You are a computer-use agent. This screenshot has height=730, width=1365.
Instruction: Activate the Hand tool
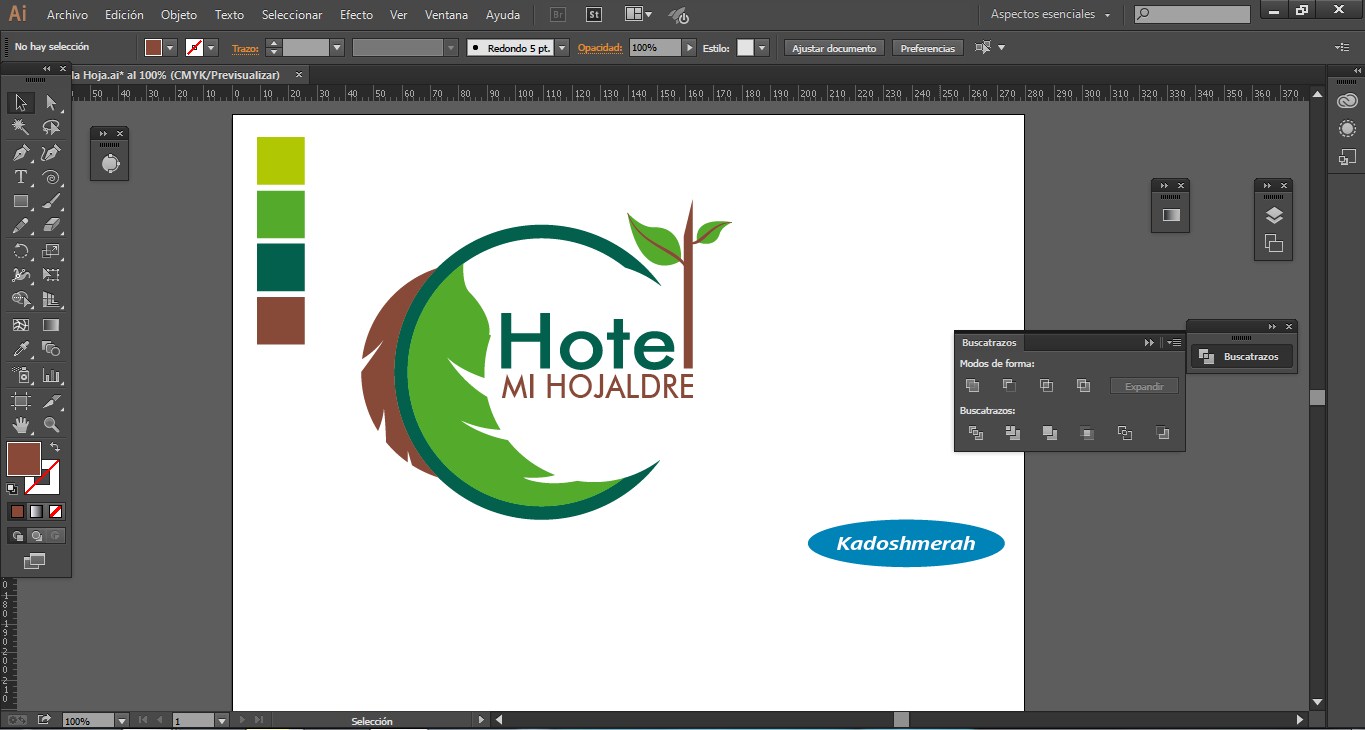[x=20, y=425]
